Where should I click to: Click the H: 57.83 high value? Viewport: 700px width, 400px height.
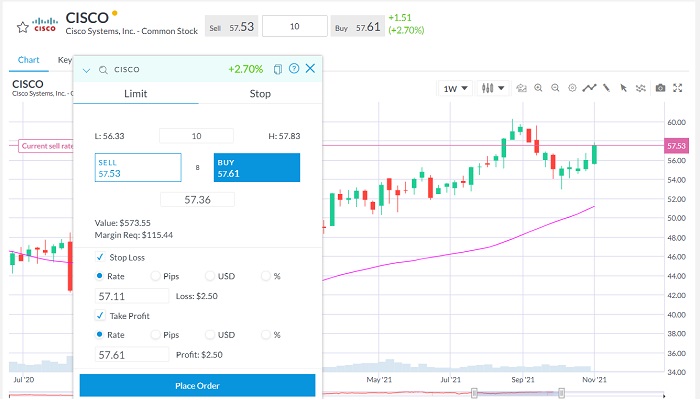284,136
